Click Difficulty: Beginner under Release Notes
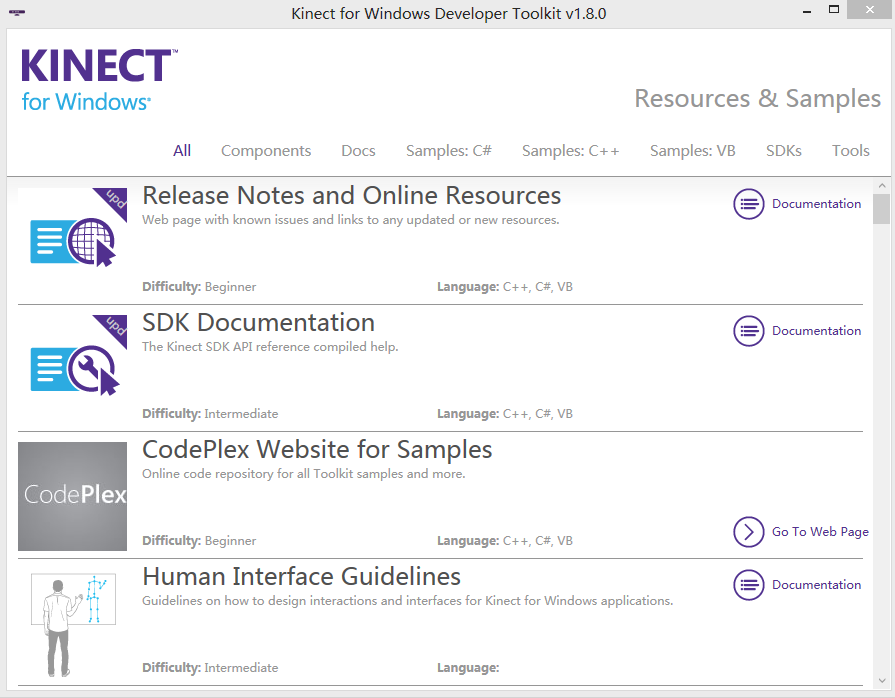 [x=199, y=287]
